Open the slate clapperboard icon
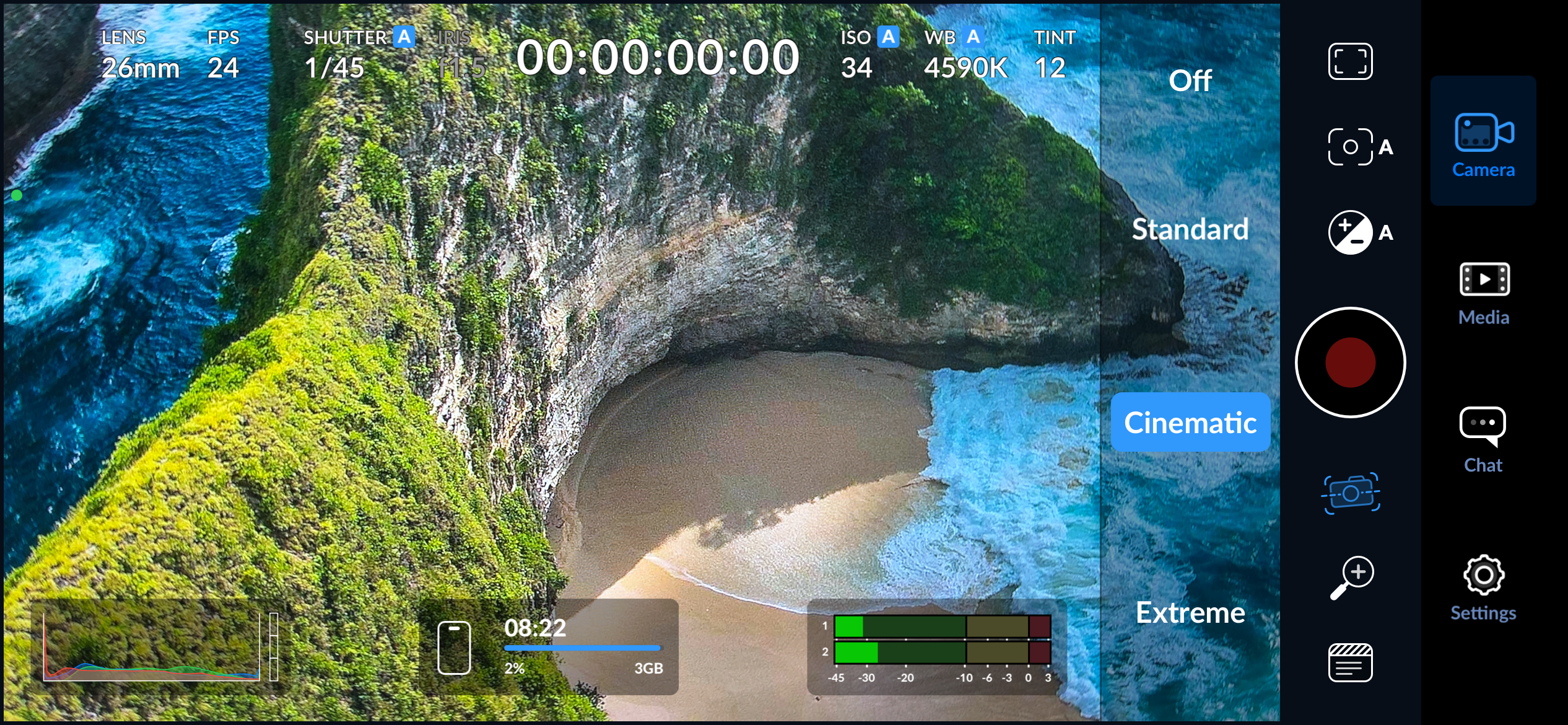Screen dimensions: 1568x725 coord(1350,662)
